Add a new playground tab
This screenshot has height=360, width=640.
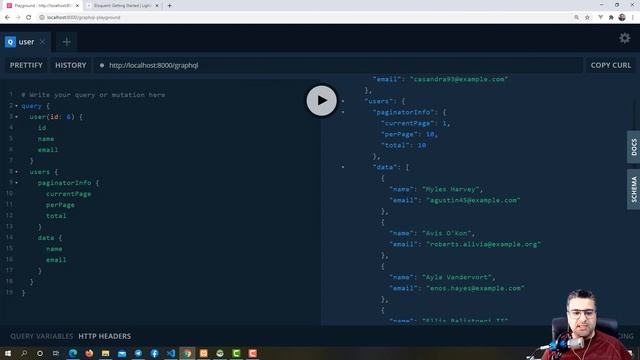coord(67,42)
